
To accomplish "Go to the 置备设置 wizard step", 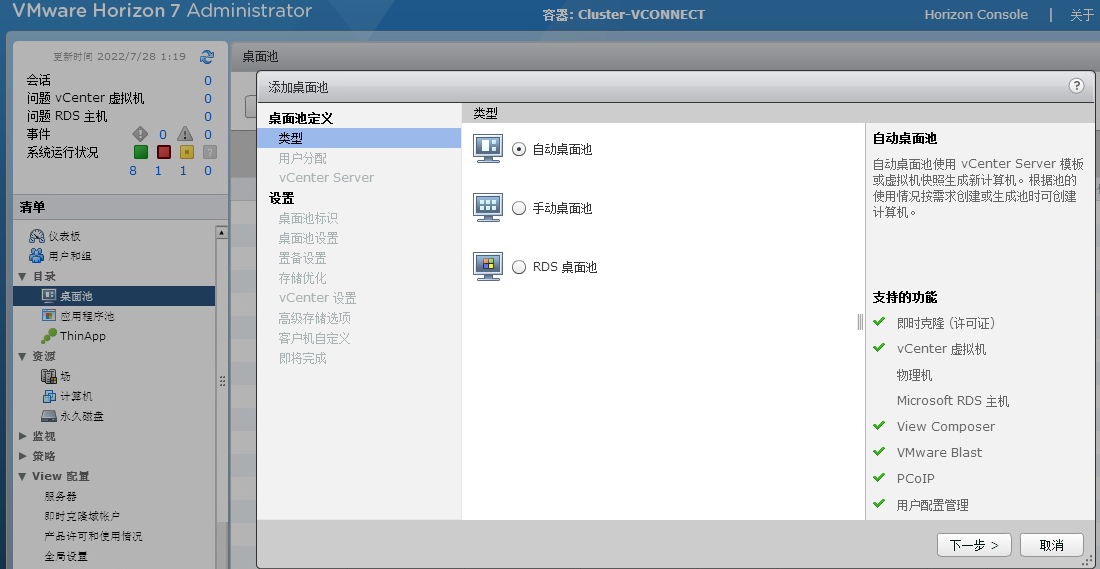I will 302,258.
